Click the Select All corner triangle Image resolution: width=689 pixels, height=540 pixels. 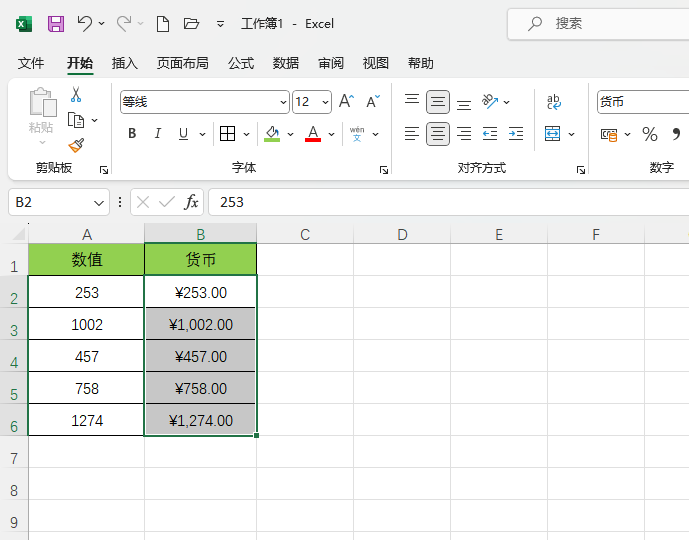tap(18, 233)
